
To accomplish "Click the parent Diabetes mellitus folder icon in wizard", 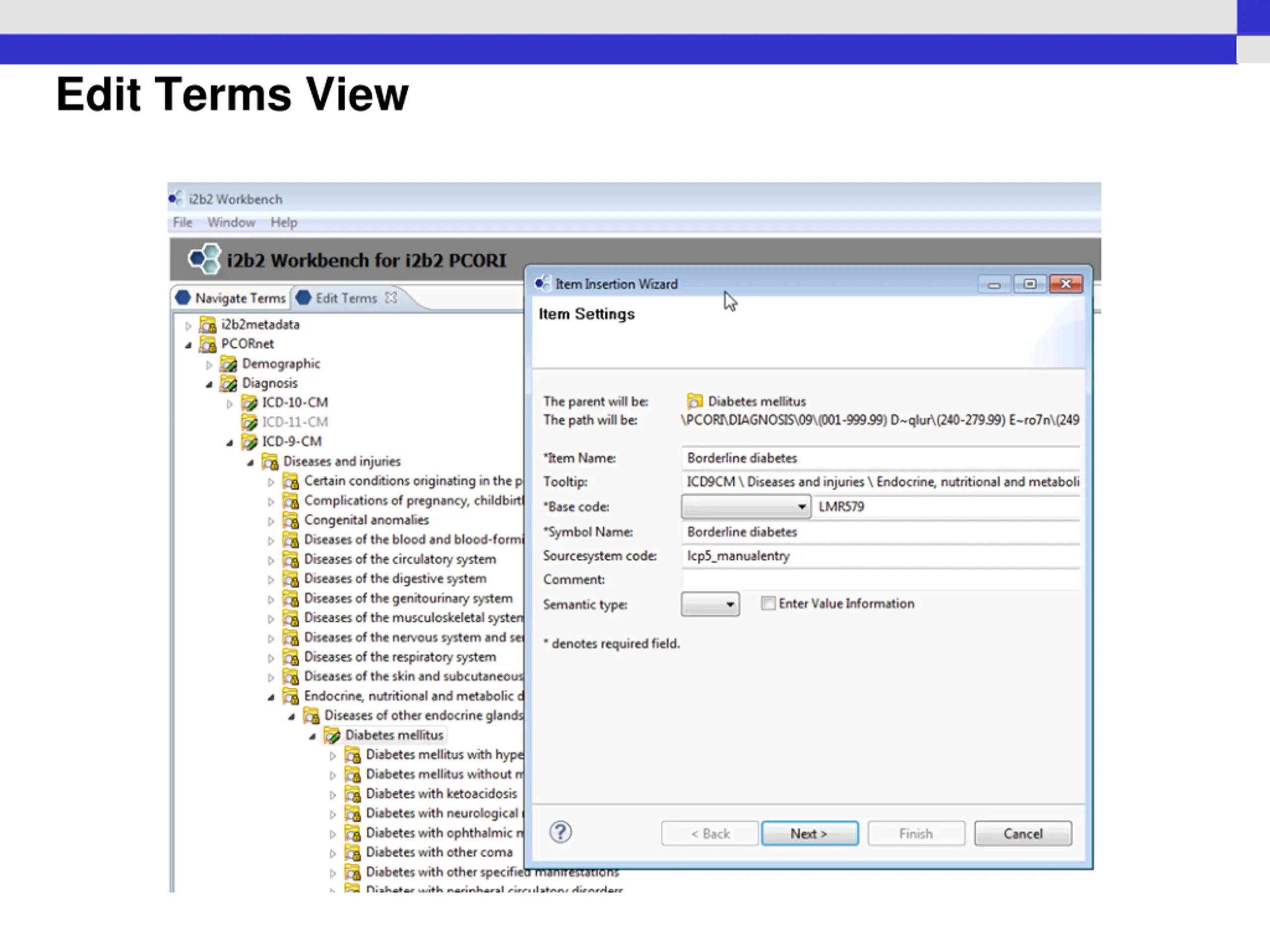I will tap(695, 401).
